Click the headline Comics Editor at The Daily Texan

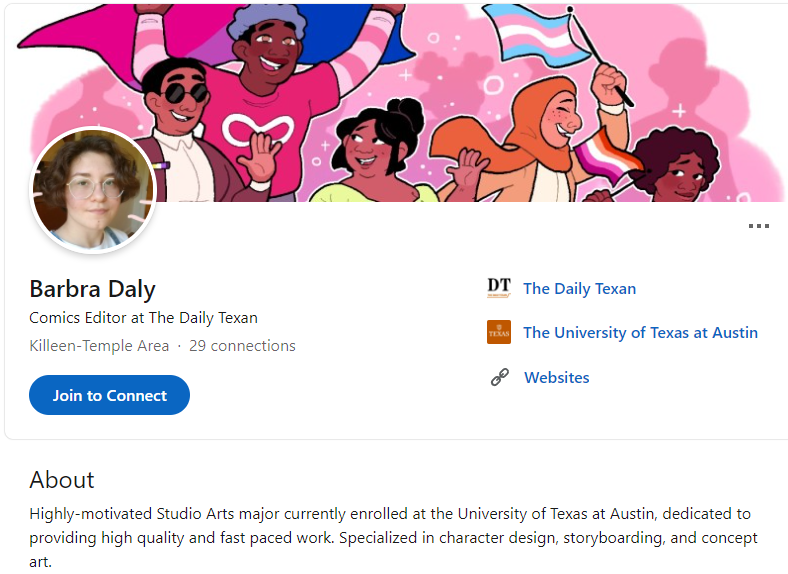(x=143, y=318)
